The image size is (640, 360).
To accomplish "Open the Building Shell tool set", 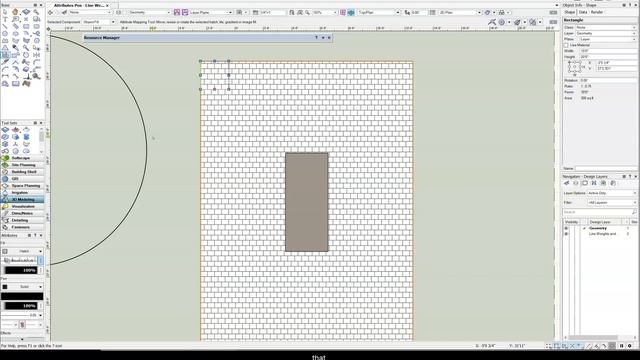I will (x=22, y=172).
